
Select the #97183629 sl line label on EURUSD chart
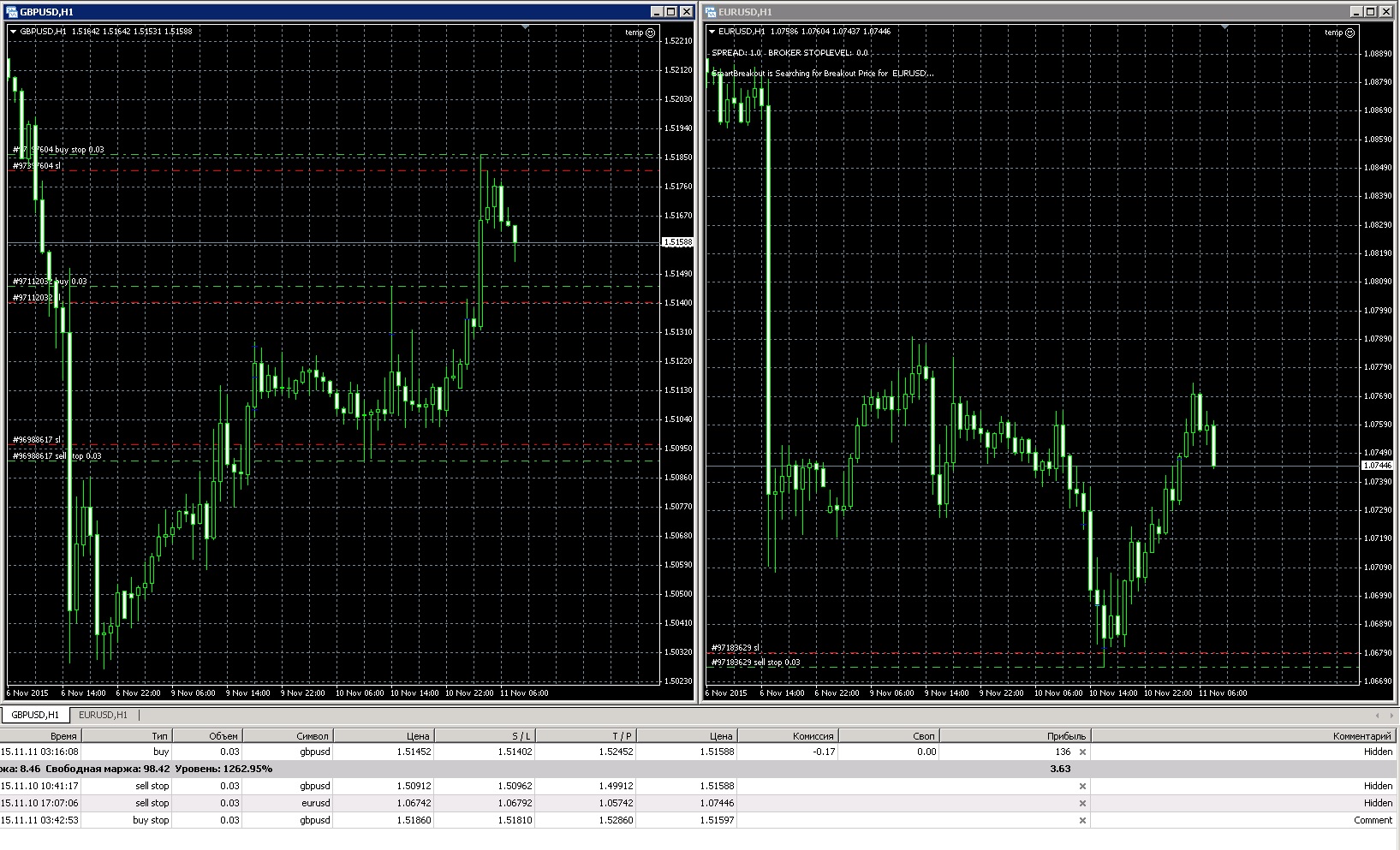736,648
